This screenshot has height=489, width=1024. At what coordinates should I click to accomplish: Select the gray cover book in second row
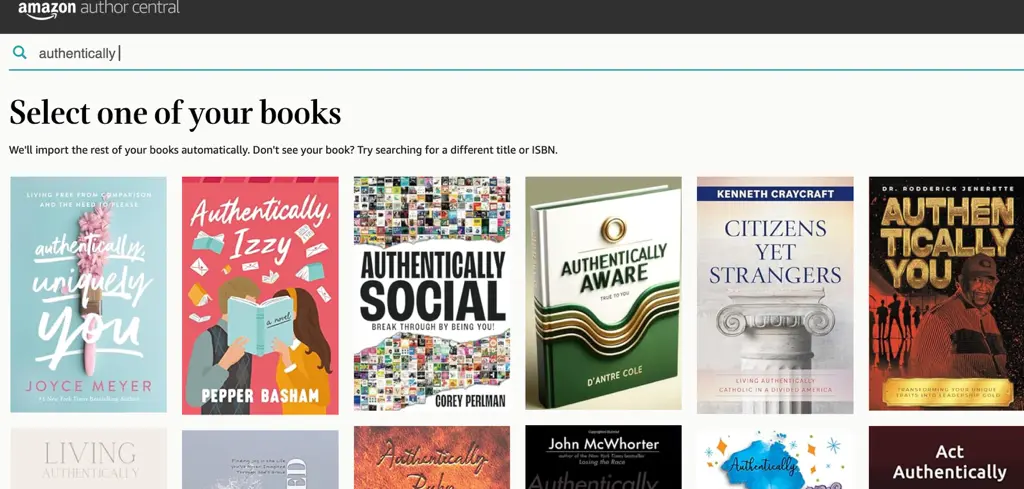[x=260, y=459]
